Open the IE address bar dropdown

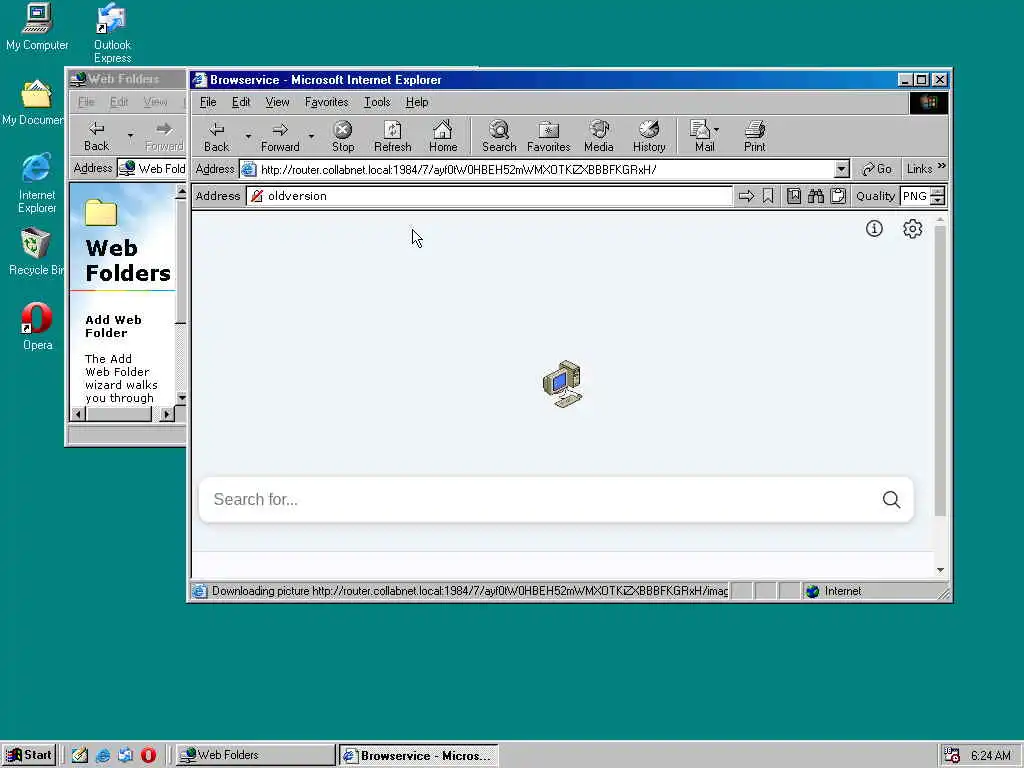tap(841, 169)
